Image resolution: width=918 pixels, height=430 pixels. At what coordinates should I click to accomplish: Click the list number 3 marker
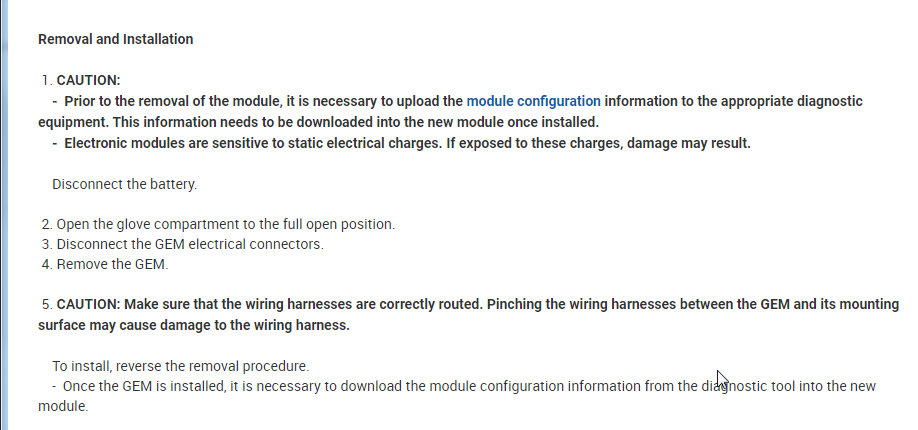[x=46, y=244]
